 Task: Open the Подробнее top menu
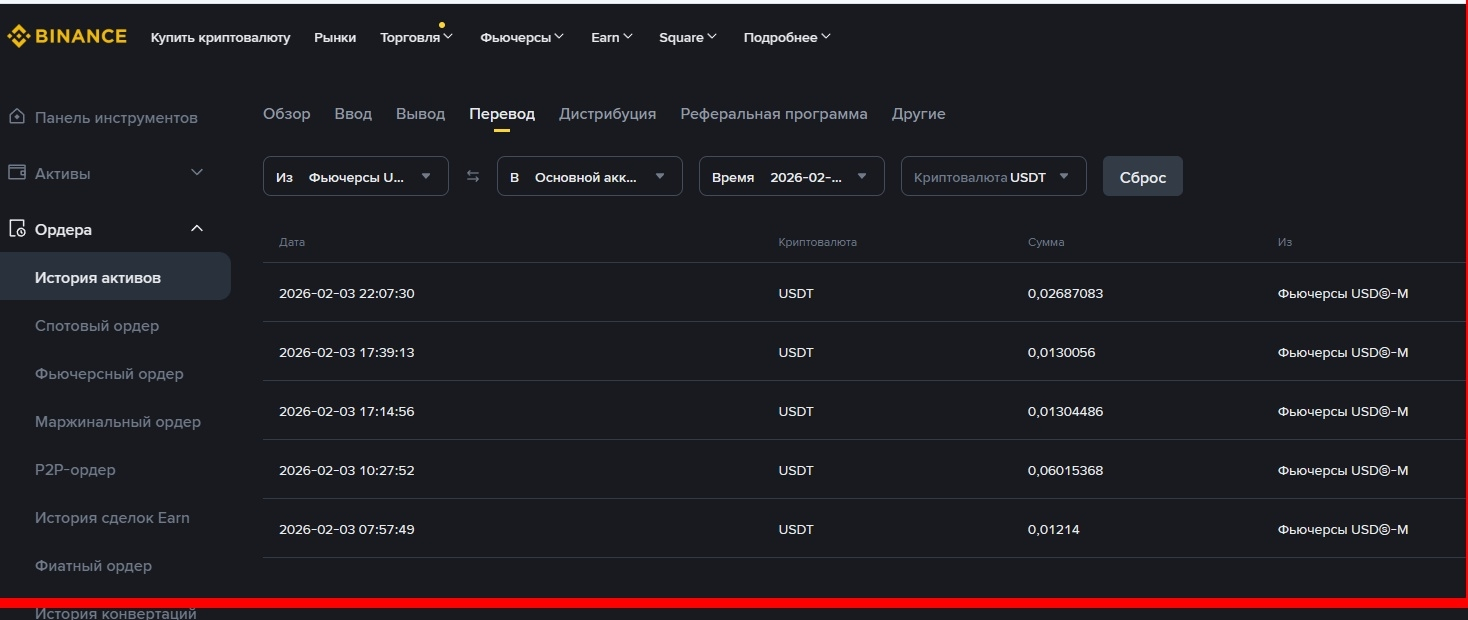pyautogui.click(x=787, y=37)
